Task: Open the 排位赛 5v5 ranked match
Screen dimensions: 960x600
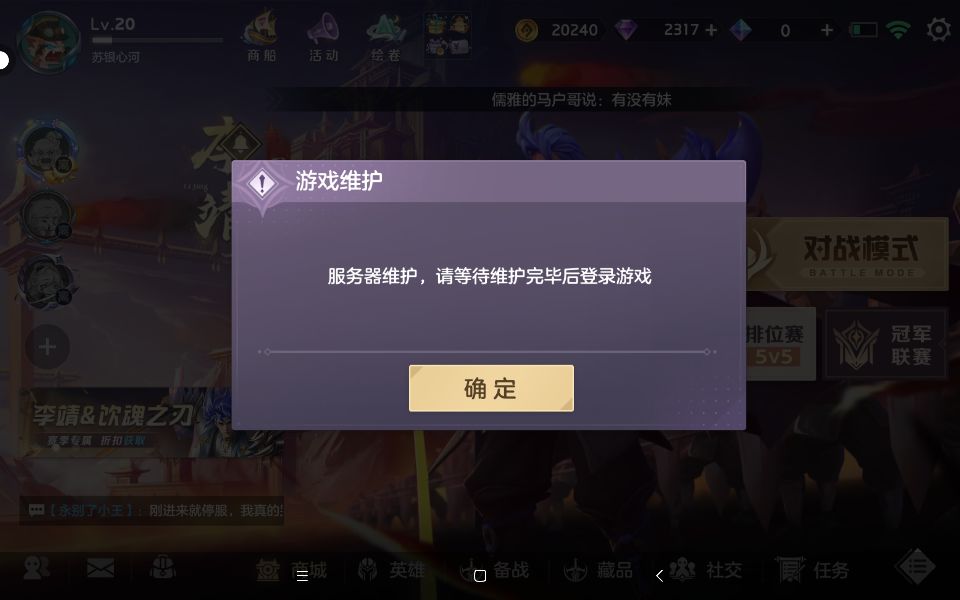Action: [x=781, y=344]
